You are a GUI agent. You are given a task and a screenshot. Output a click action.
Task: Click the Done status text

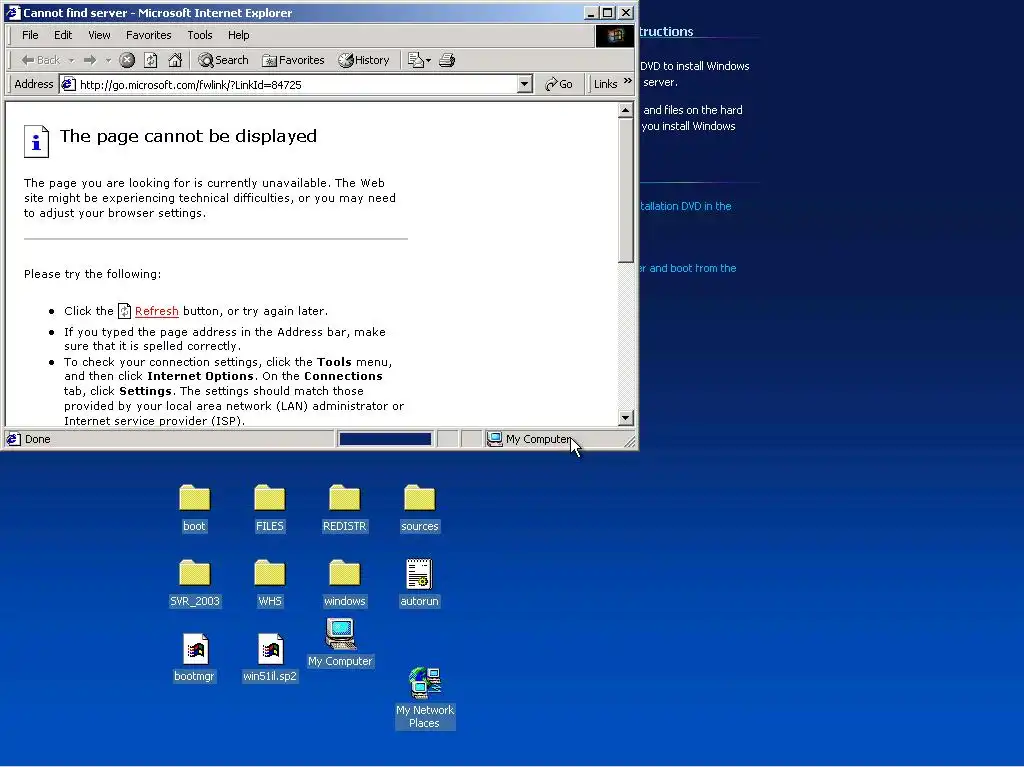pyautogui.click(x=37, y=440)
